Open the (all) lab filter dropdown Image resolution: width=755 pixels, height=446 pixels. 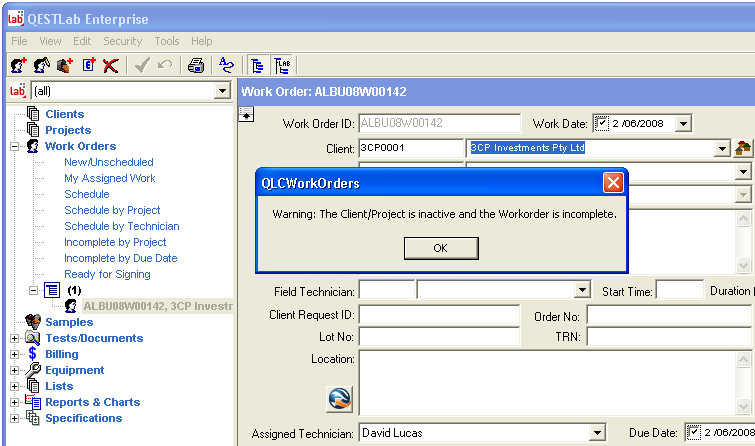tap(222, 91)
